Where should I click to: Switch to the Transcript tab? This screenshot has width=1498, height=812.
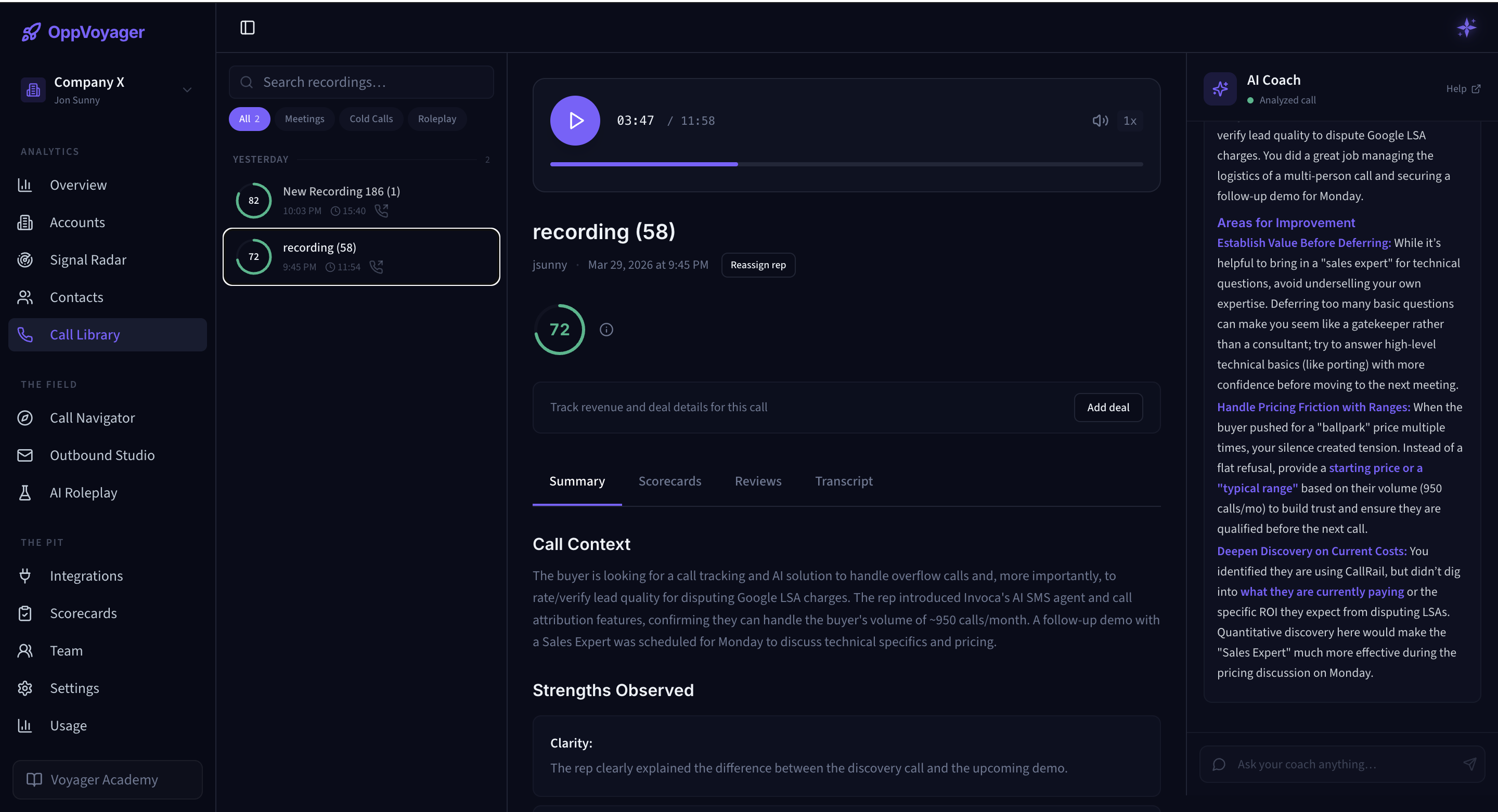coord(843,481)
